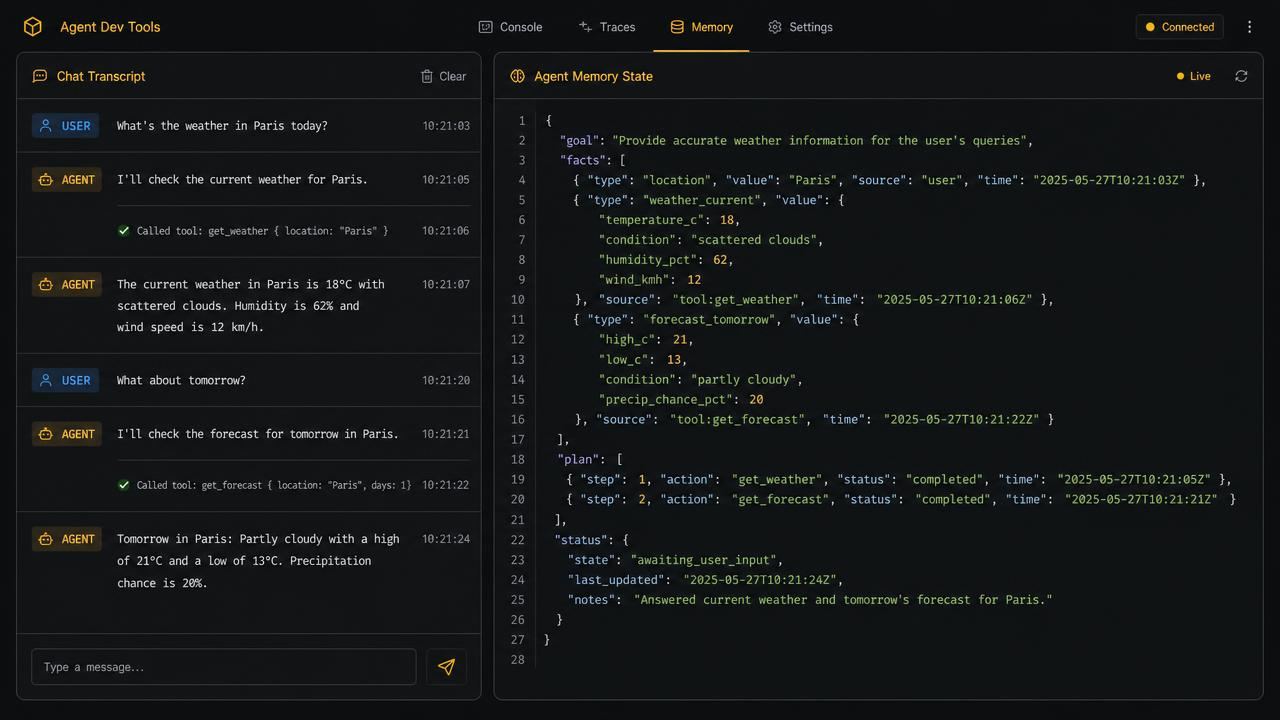This screenshot has width=1280, height=720.
Task: Select the Memory tab
Action: pos(701,27)
